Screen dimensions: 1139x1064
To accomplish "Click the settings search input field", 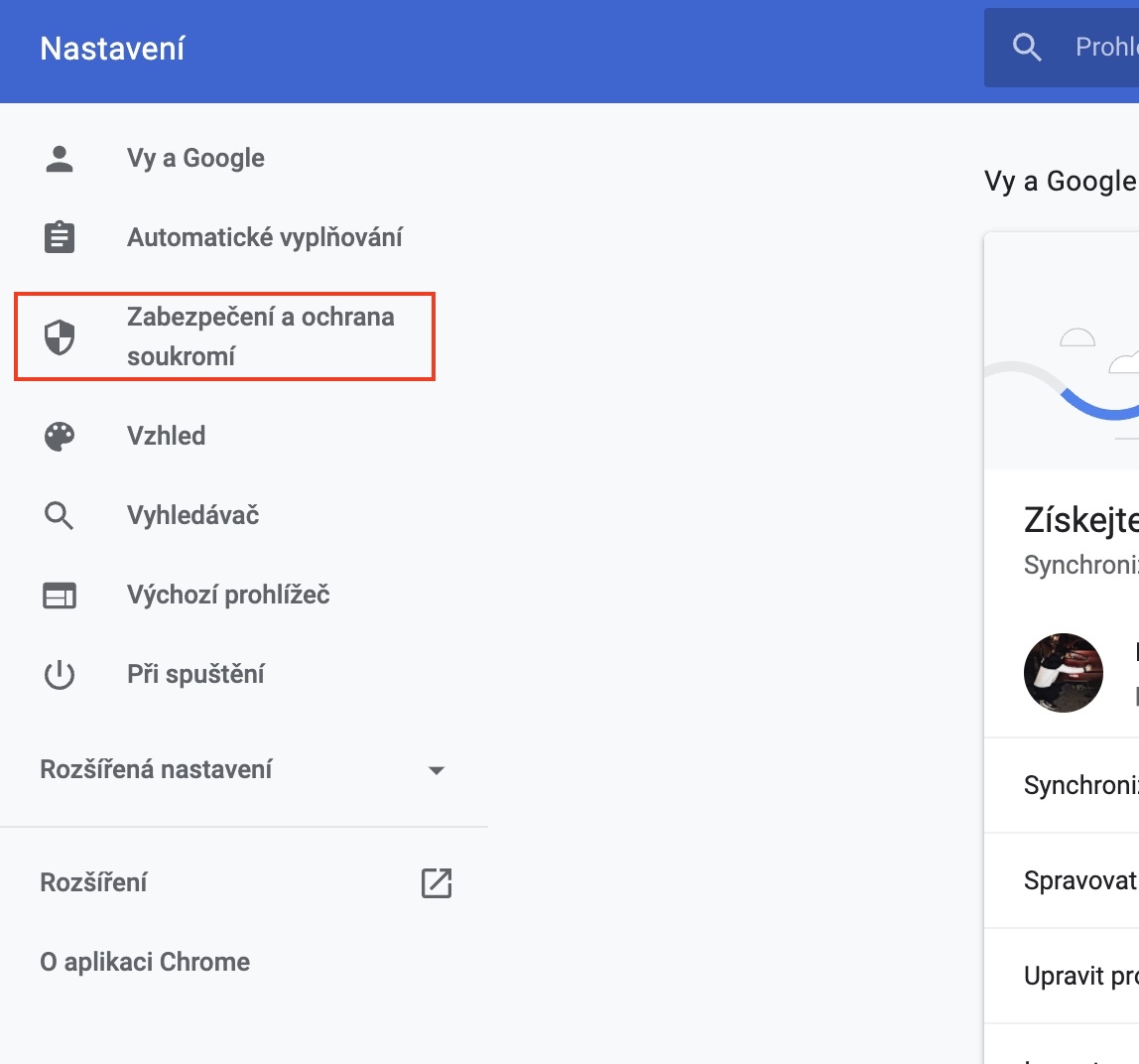I will 1103,48.
